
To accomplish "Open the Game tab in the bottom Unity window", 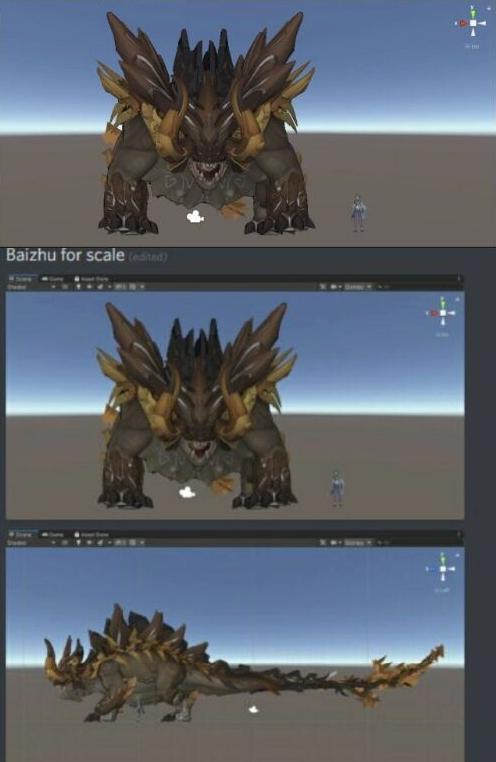I will pos(53,535).
